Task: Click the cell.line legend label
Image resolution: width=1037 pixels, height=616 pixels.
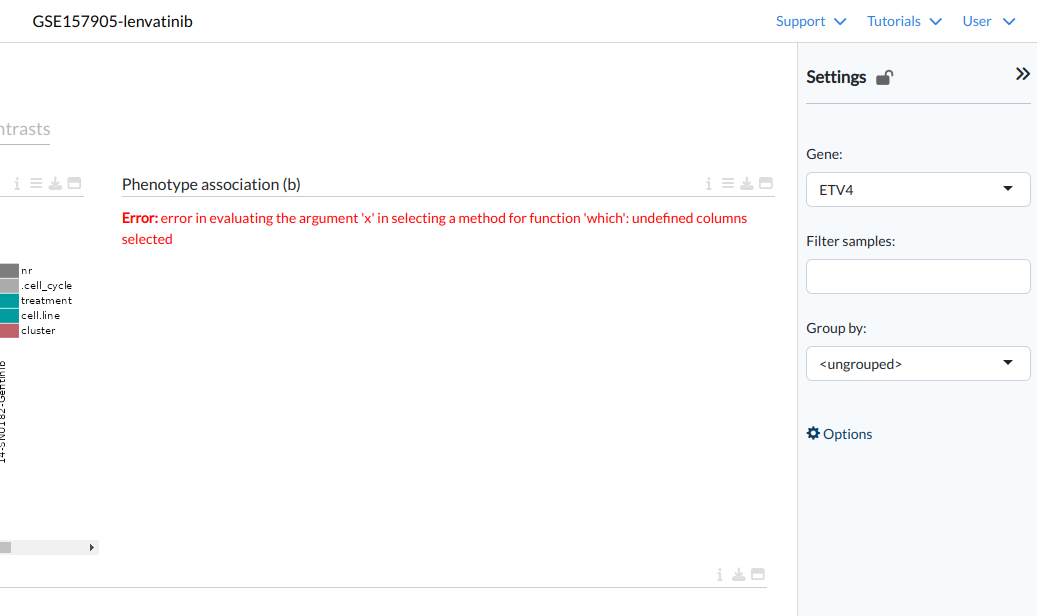Action: pos(40,316)
